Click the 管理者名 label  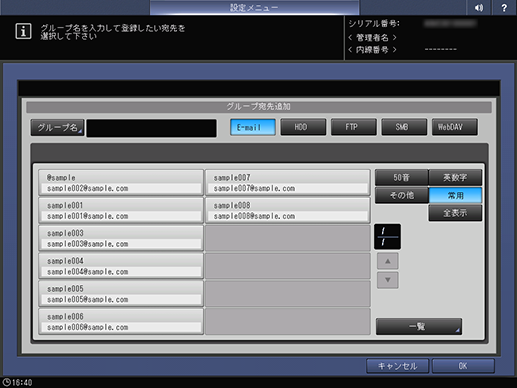372,37
